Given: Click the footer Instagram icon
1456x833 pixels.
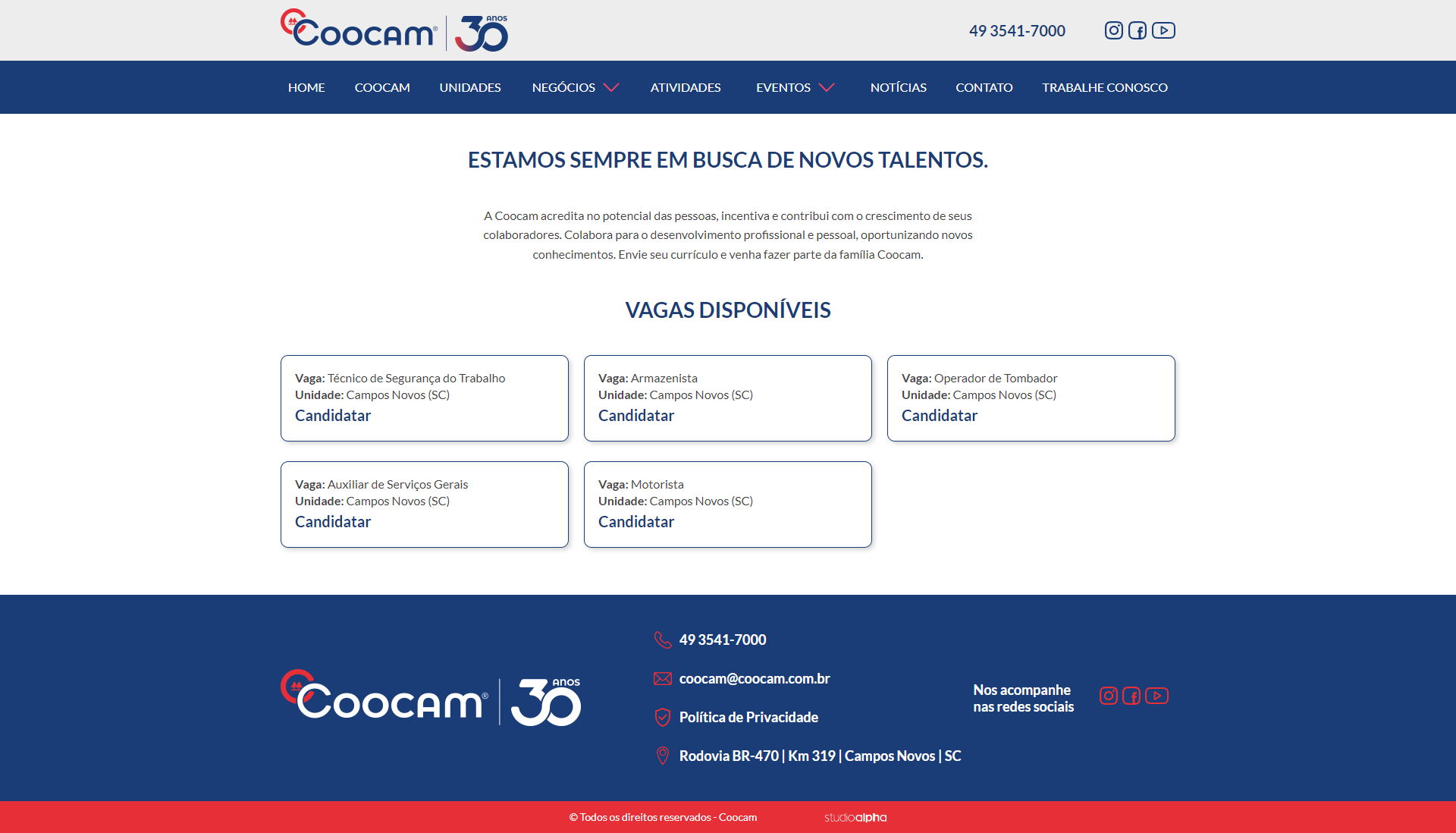Looking at the screenshot, I should click(1108, 696).
